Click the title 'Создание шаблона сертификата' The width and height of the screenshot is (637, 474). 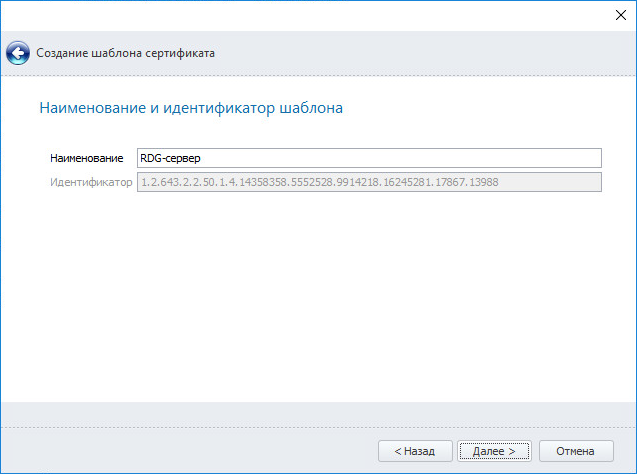(125, 53)
